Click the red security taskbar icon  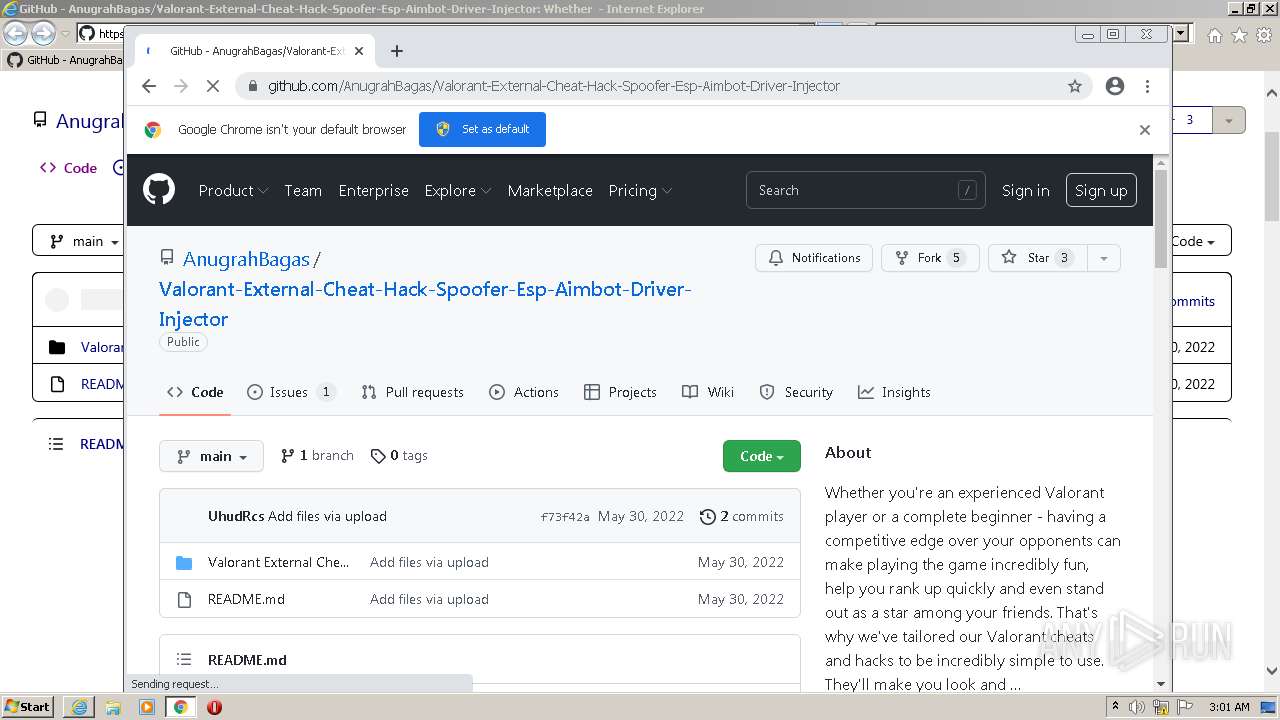(x=214, y=707)
